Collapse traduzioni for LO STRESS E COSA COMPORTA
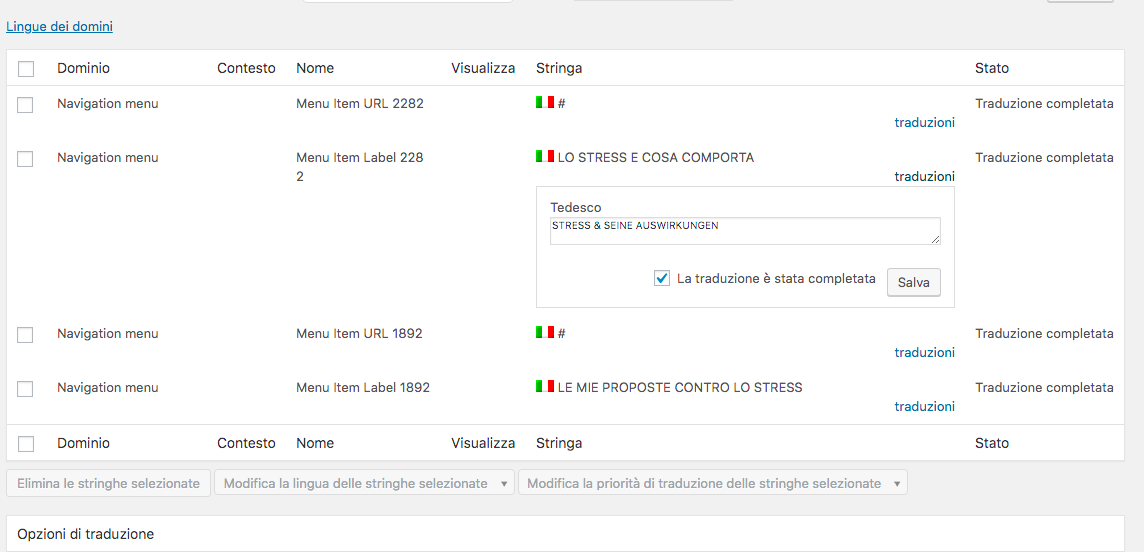This screenshot has width=1144, height=552. click(924, 177)
